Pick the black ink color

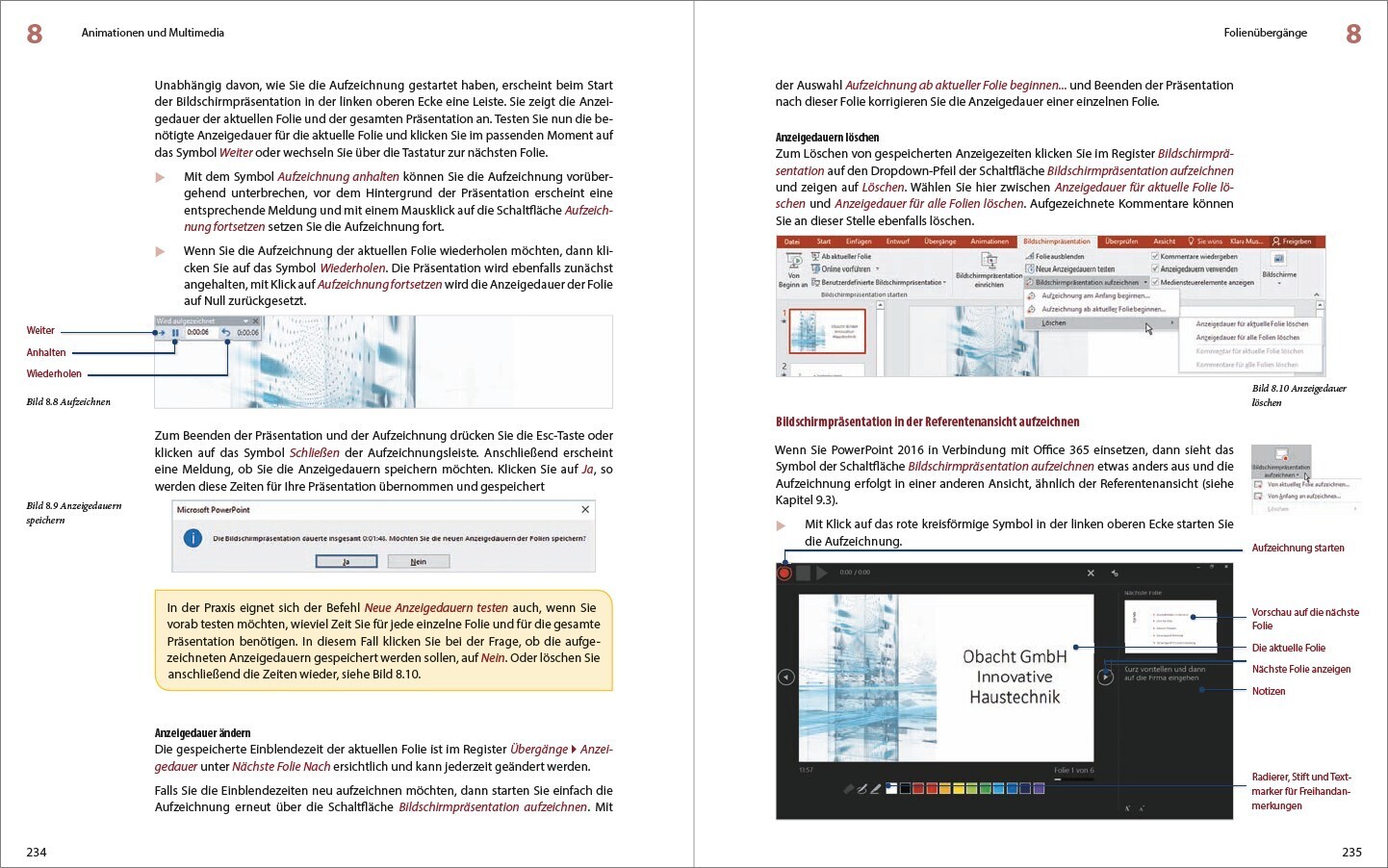[905, 788]
